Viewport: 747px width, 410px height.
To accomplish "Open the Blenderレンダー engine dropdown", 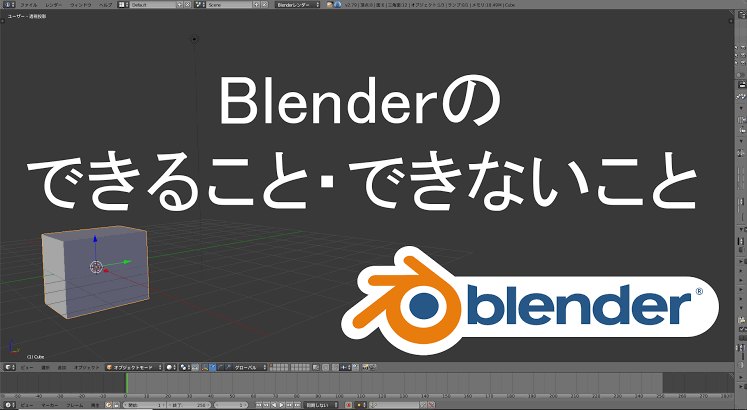I will (x=298, y=5).
